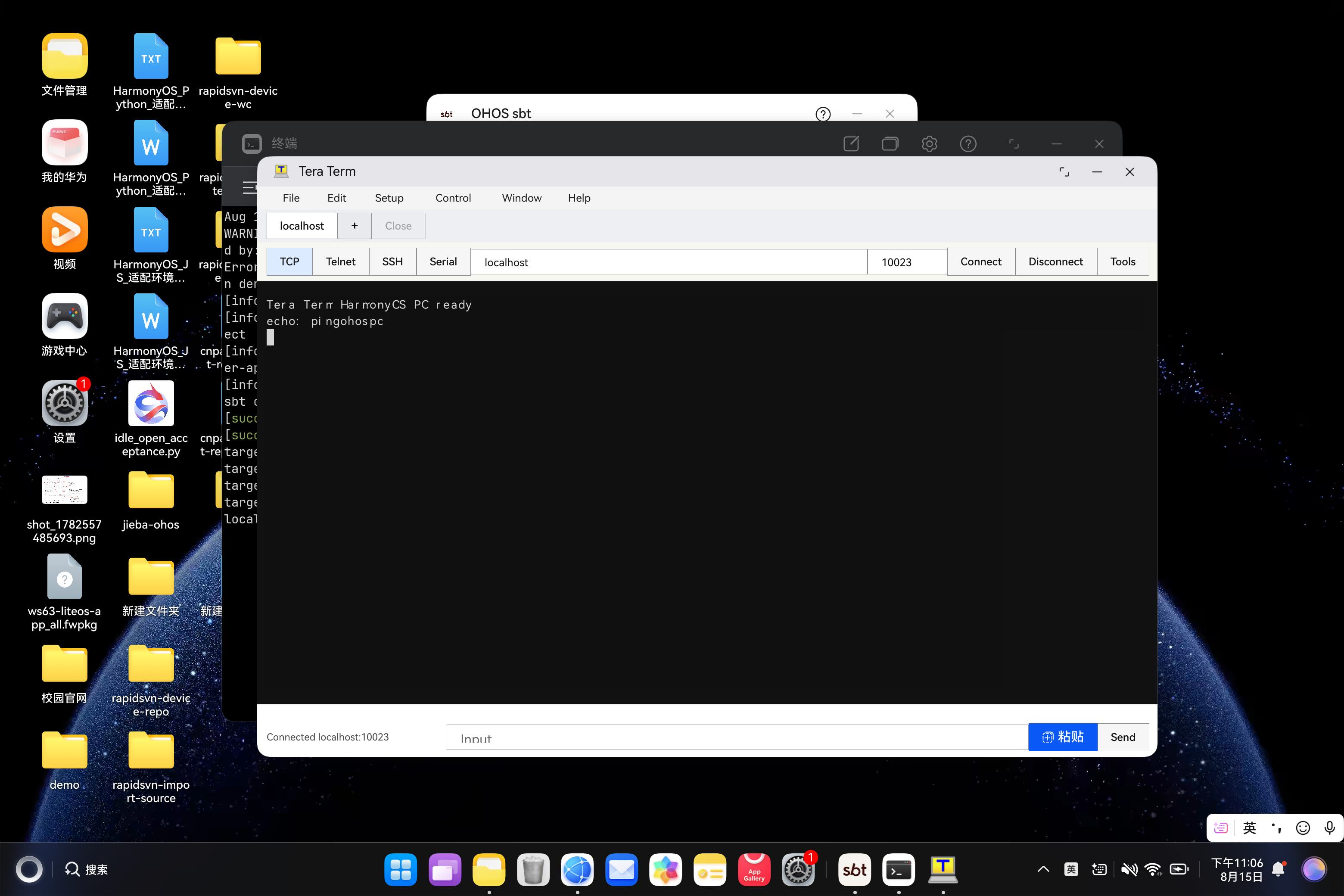Open the File menu in Tera Term
This screenshot has height=896, width=1344.
[291, 198]
